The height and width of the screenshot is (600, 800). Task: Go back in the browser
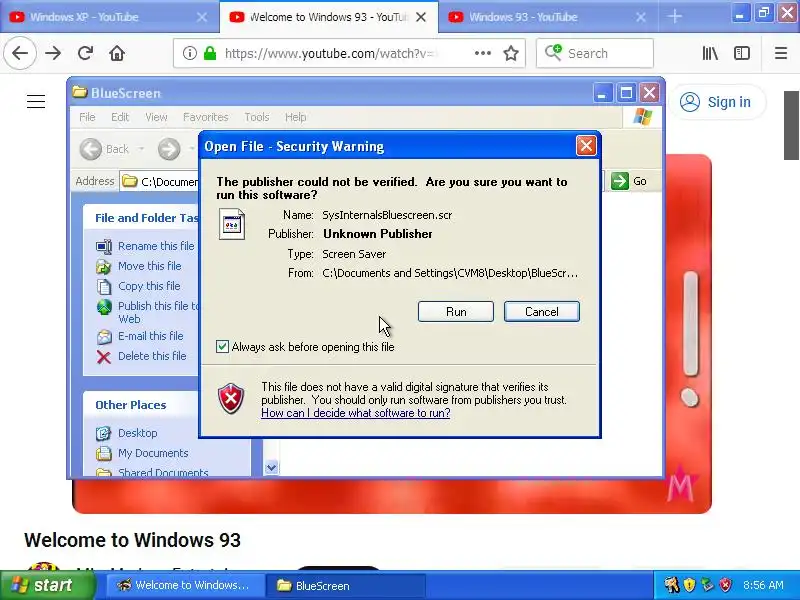[20, 53]
